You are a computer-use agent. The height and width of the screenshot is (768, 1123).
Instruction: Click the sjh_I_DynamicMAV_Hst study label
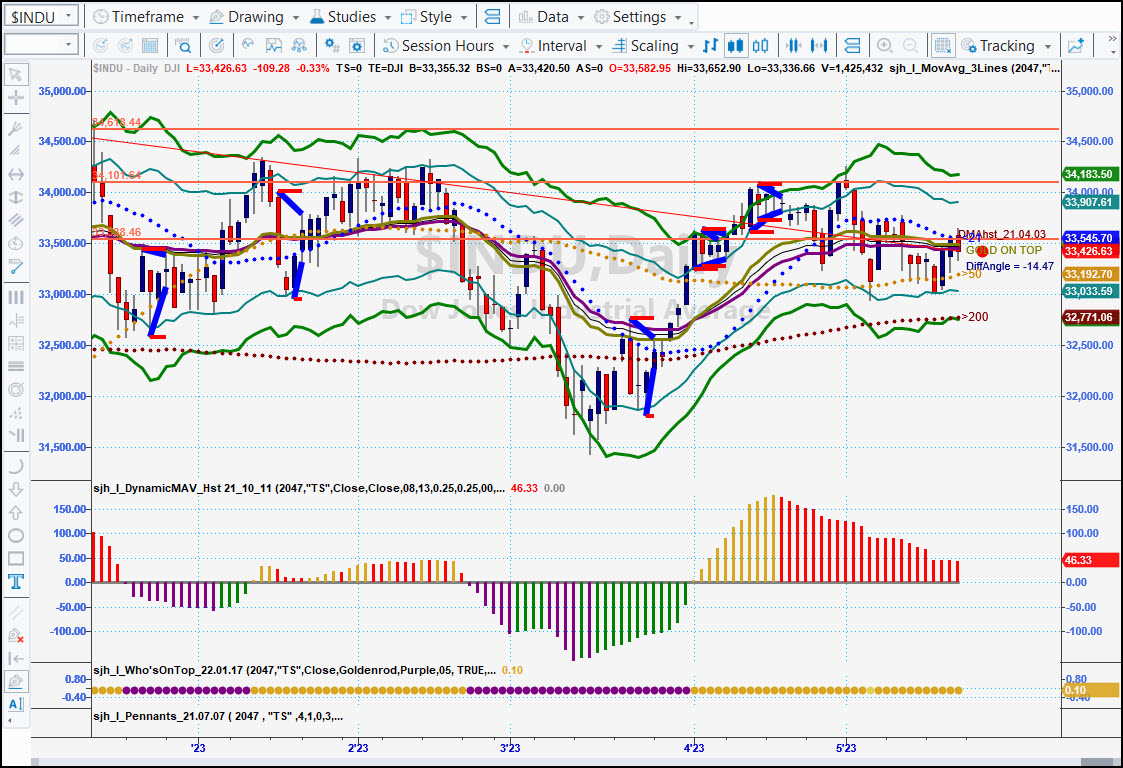pos(299,488)
